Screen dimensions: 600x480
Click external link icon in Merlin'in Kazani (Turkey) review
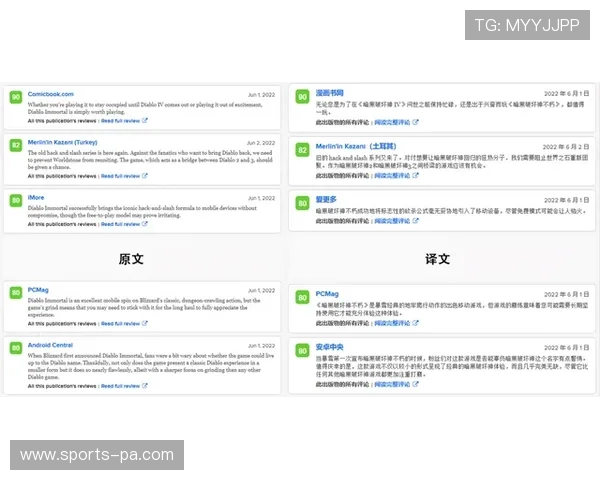(x=145, y=176)
